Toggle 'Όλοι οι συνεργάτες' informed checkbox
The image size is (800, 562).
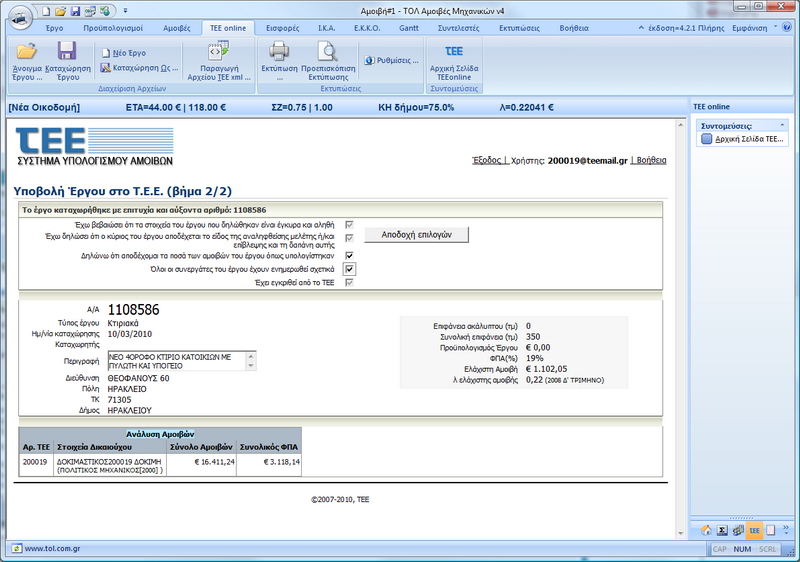(349, 269)
